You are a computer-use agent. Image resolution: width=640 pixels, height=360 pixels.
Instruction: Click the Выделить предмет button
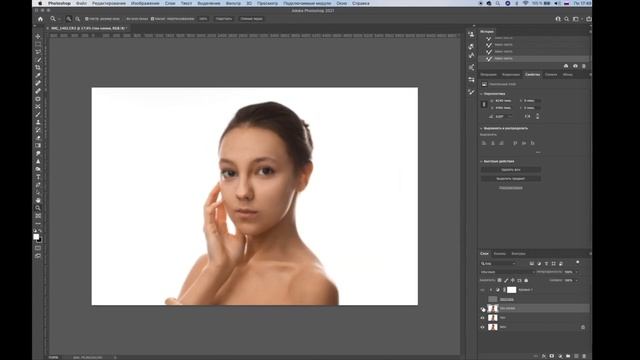point(511,179)
